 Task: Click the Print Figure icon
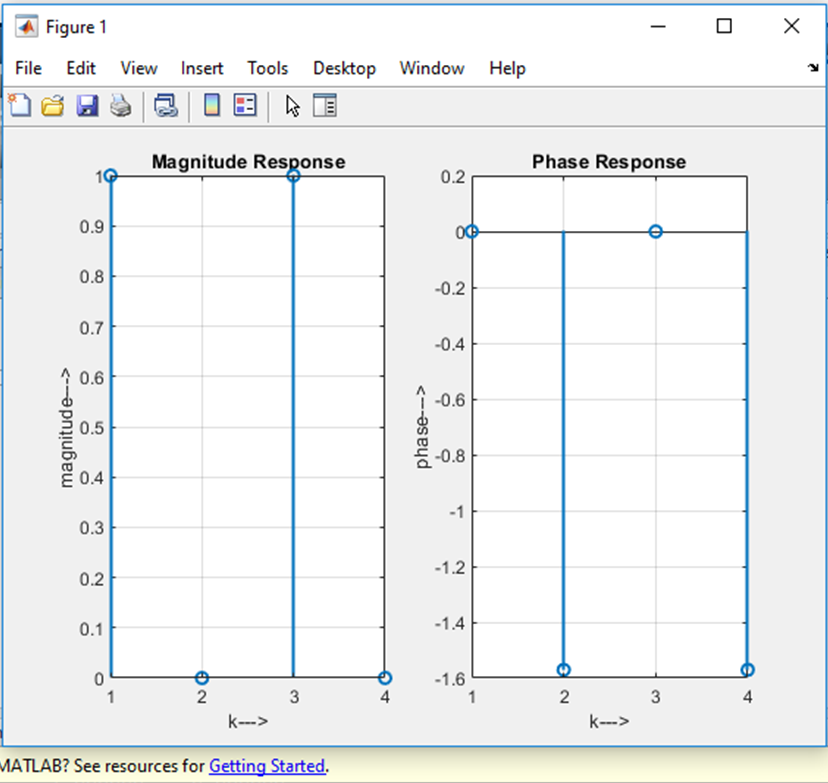pyautogui.click(x=121, y=106)
